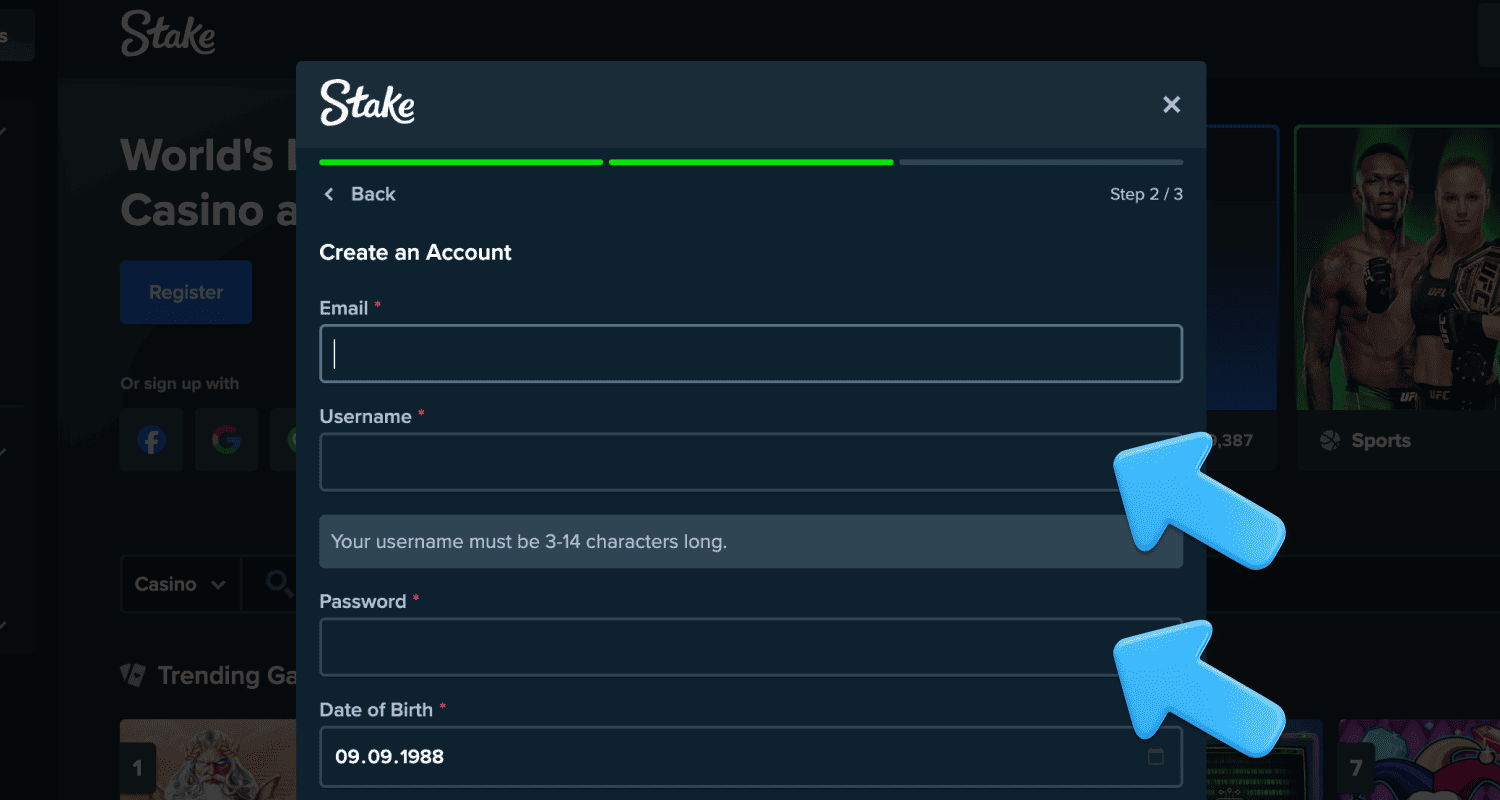The image size is (1500, 800).
Task: Open the Date of Birth calendar icon
Action: (1155, 757)
